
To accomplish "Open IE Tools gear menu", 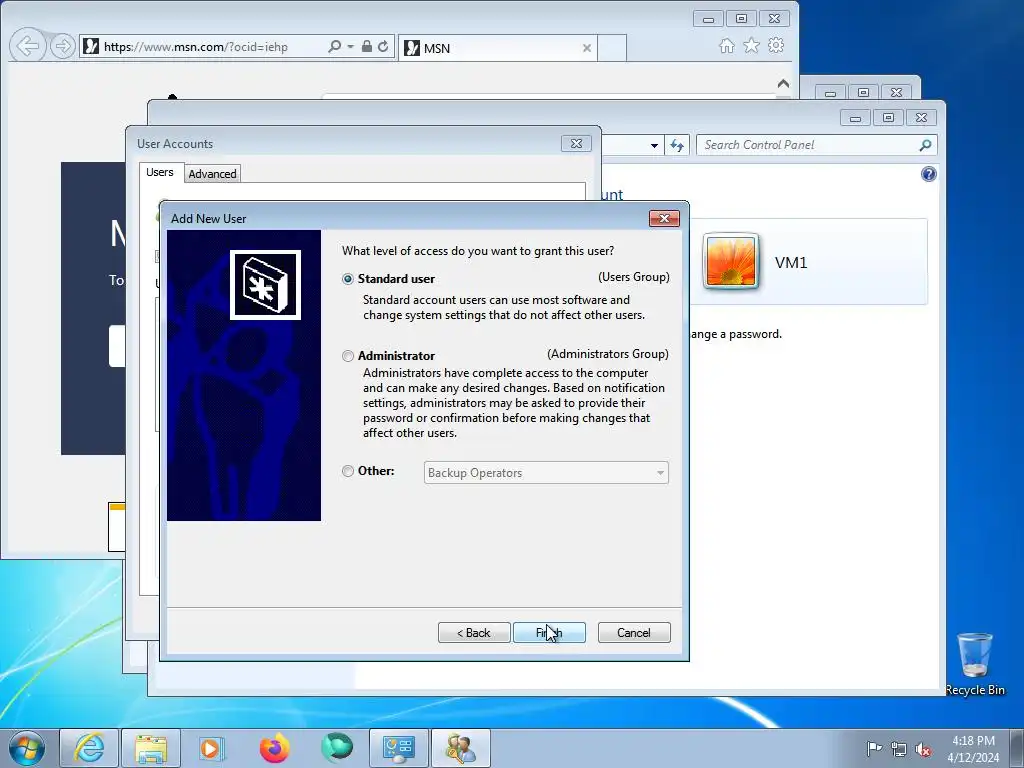I will [776, 46].
